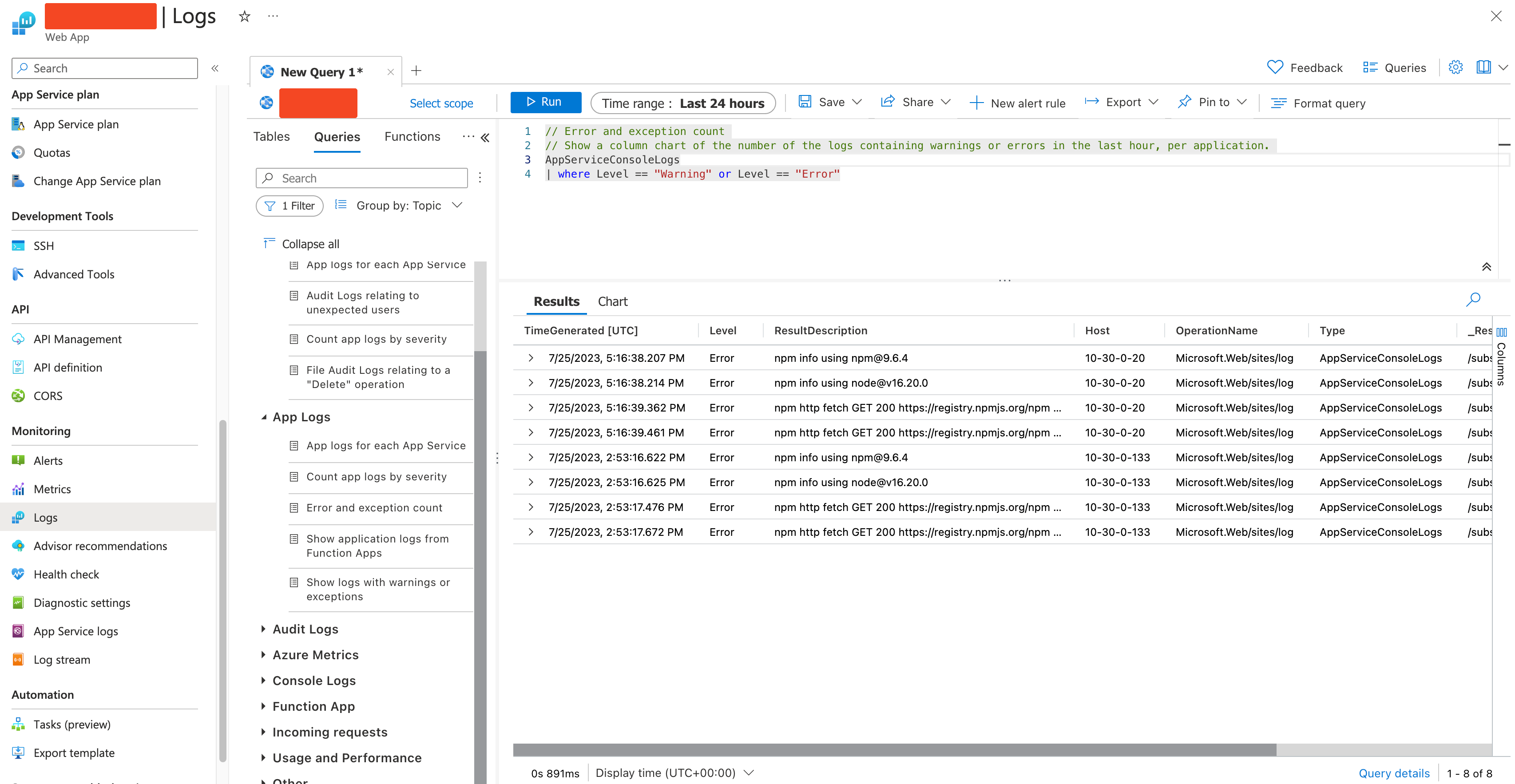The width and height of the screenshot is (1515, 784).
Task: Open the documentation book icon
Action: 1483,67
